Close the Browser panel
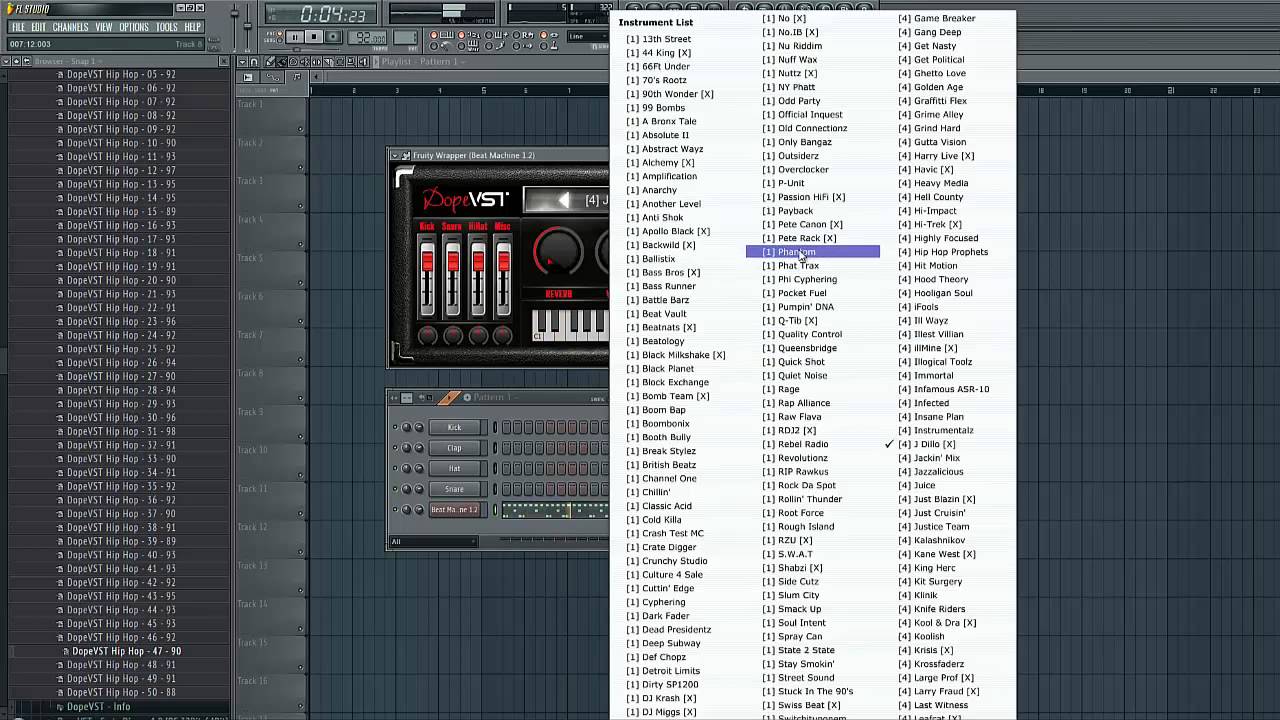 click(x=223, y=61)
